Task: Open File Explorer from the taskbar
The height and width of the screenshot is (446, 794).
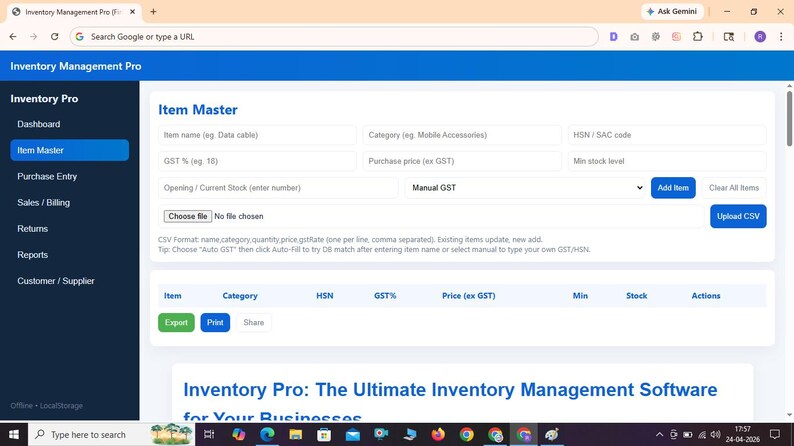Action: [x=296, y=434]
